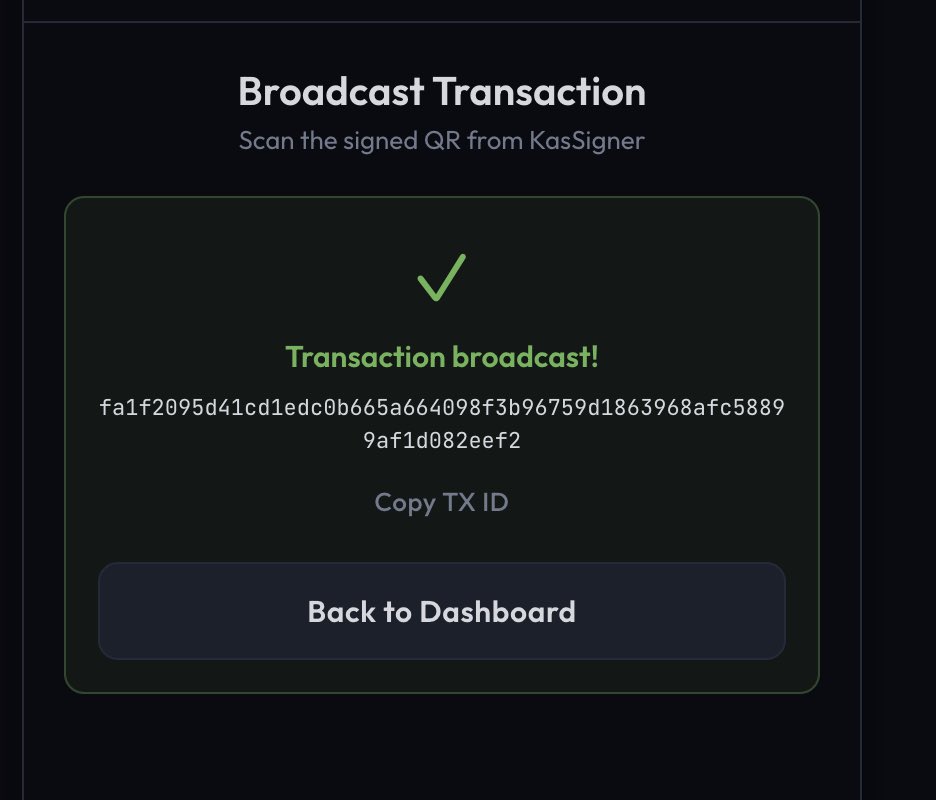
Task: Select the green "Transaction broadcast!" status message
Action: point(441,357)
